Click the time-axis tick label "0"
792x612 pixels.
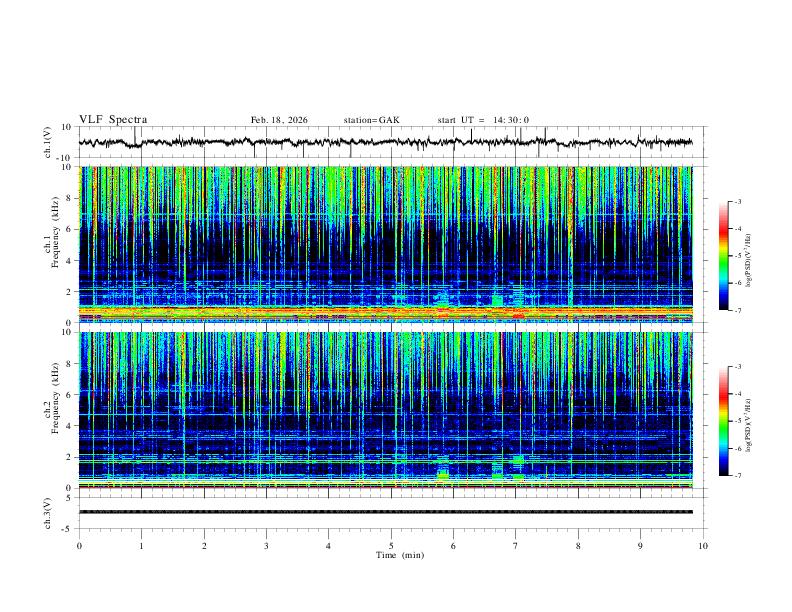79,546
